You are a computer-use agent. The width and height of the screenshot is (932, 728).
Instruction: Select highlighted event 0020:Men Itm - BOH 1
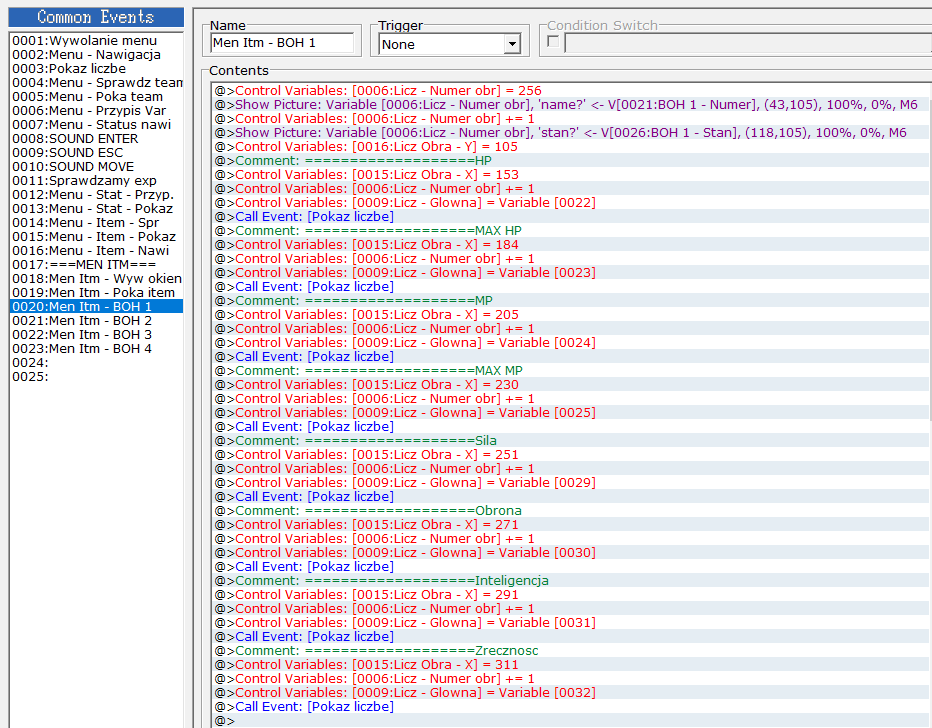click(97, 307)
